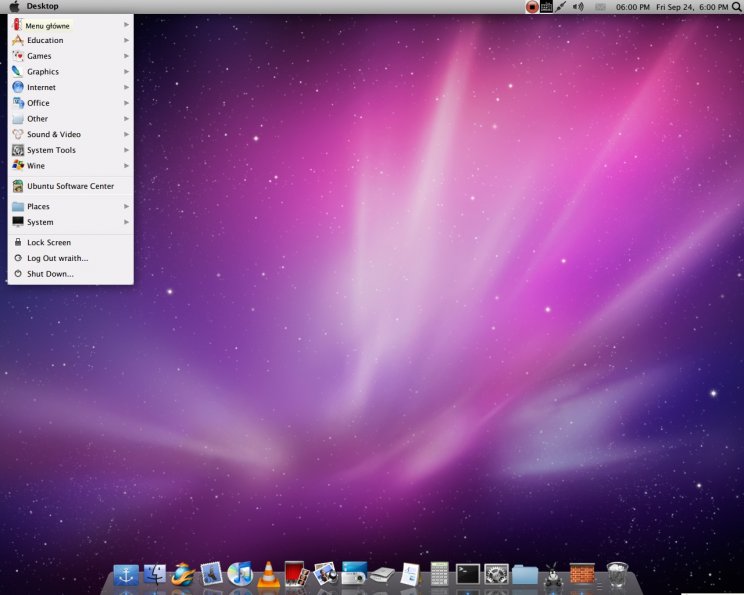
Task: Expand the arrow beside Internet
Action: pyautogui.click(x=126, y=87)
